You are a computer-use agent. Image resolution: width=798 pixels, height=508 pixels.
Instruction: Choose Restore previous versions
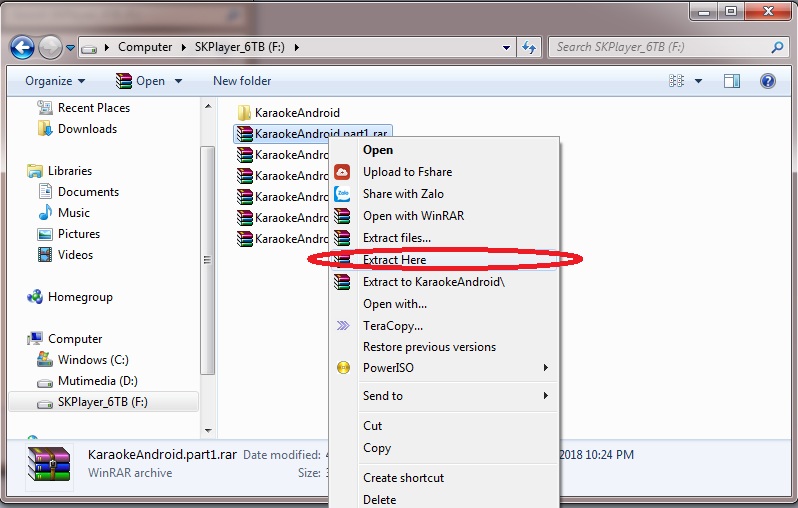[444, 347]
